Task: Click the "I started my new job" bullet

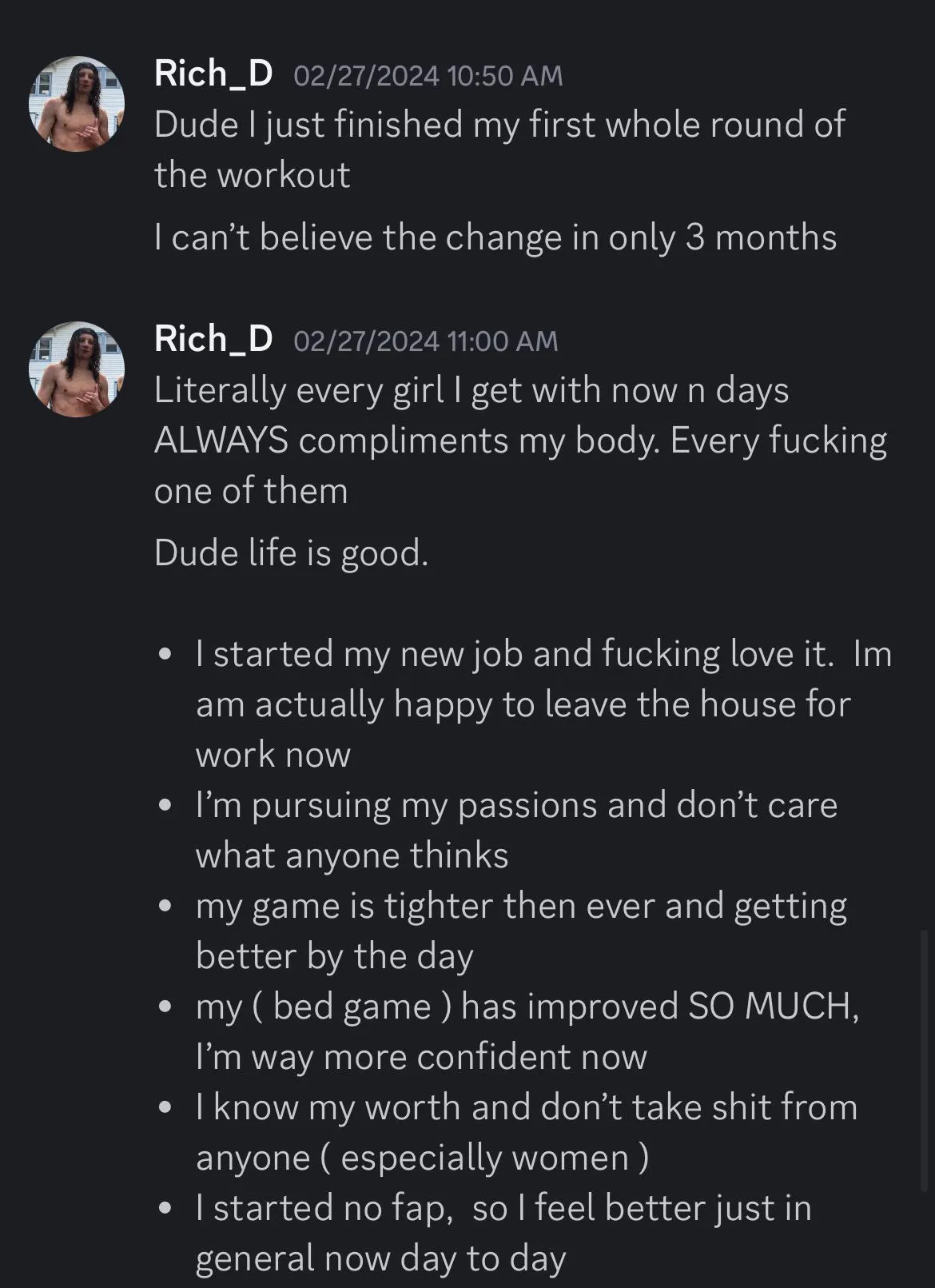Action: pos(543,704)
